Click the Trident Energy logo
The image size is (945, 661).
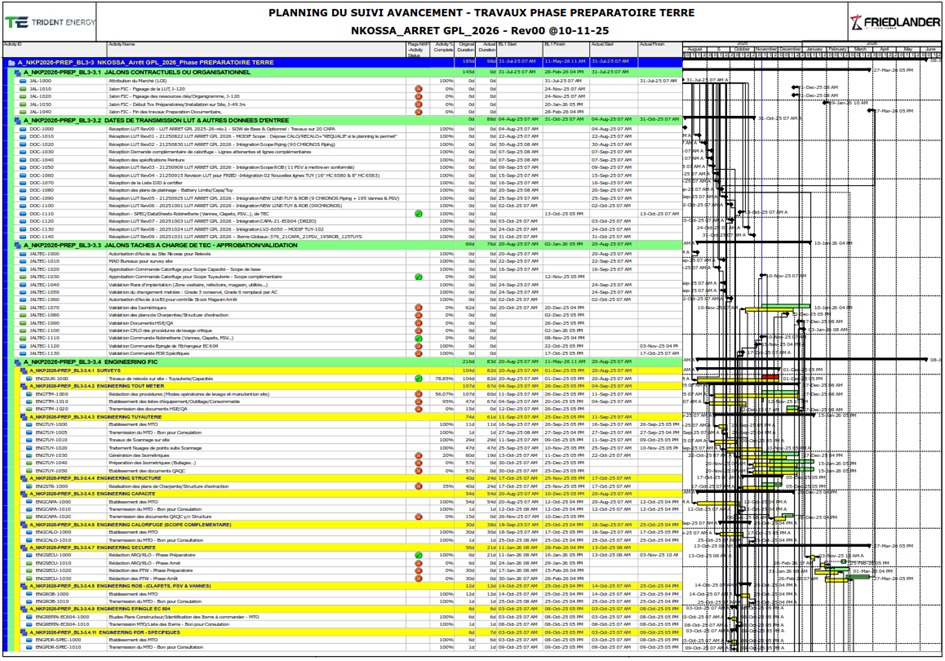click(x=49, y=22)
